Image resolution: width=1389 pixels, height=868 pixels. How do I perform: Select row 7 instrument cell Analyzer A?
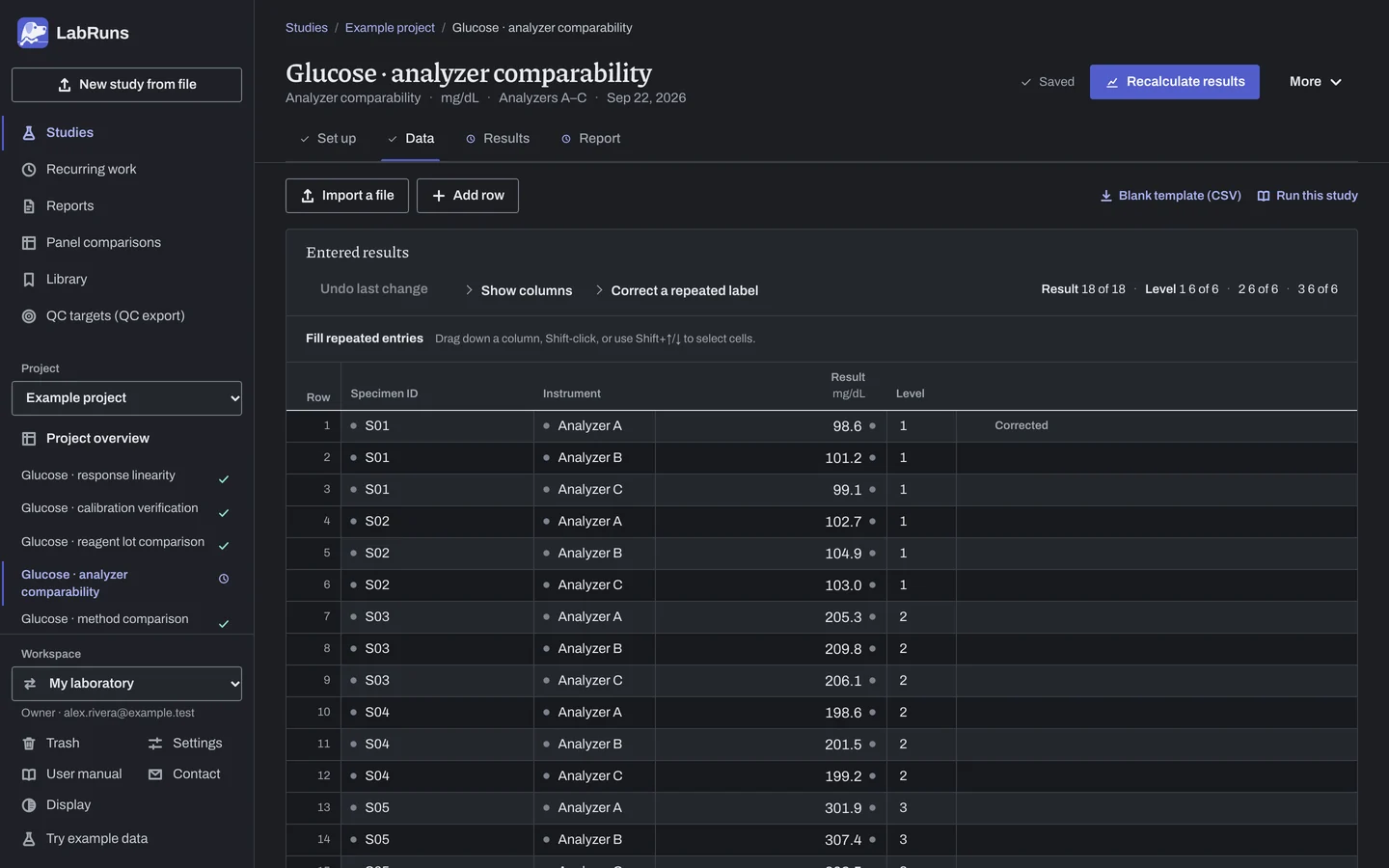[594, 617]
